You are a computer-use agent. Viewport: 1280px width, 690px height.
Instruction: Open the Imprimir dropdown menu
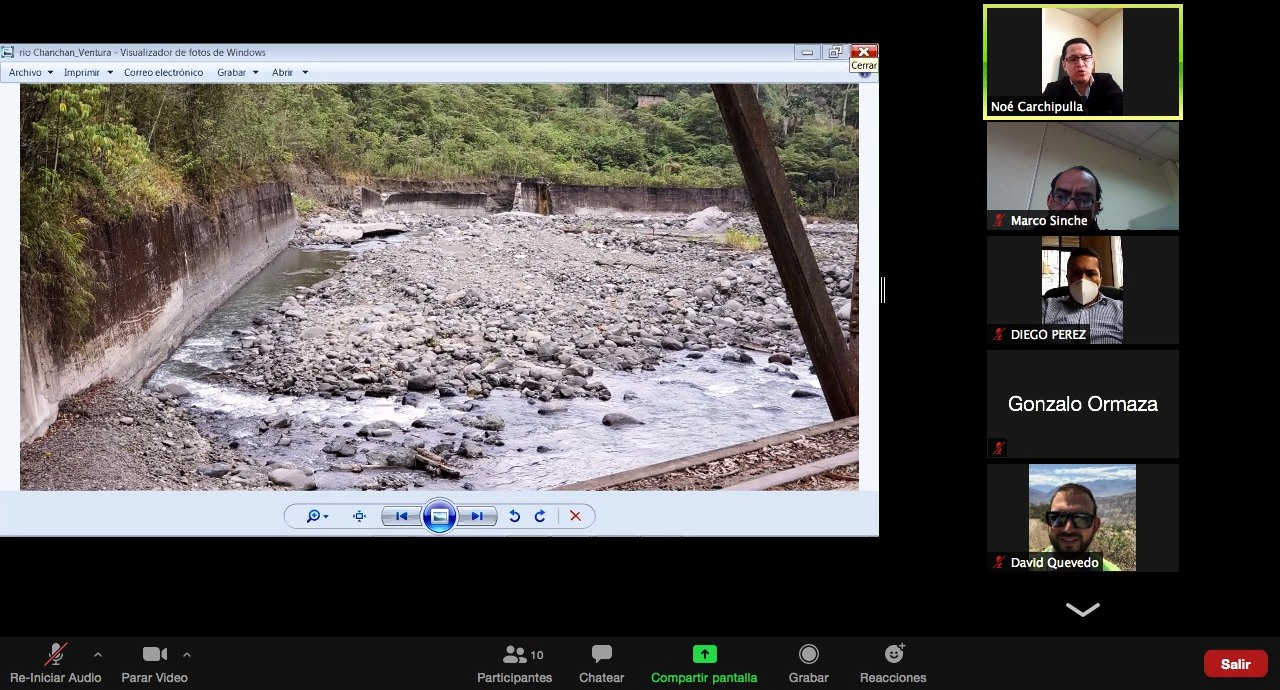86,72
